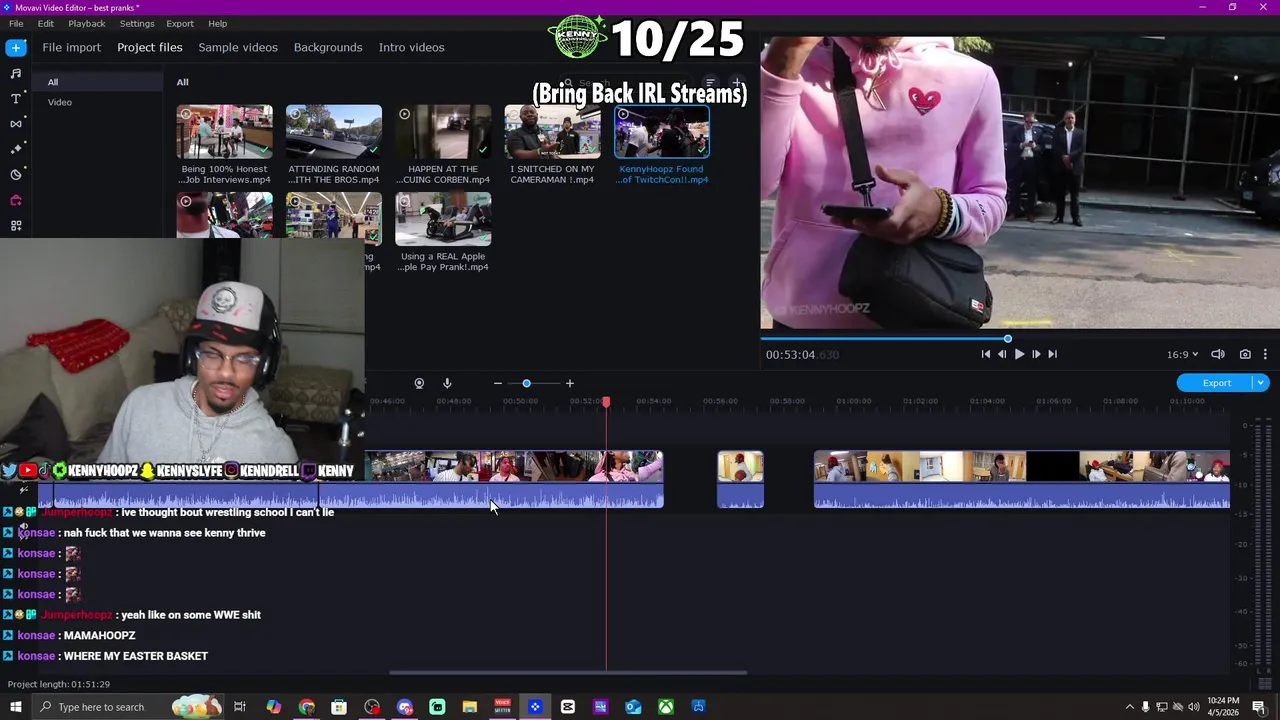The width and height of the screenshot is (1280, 720).
Task: Open the Xbox app from the taskbar
Action: (x=665, y=707)
